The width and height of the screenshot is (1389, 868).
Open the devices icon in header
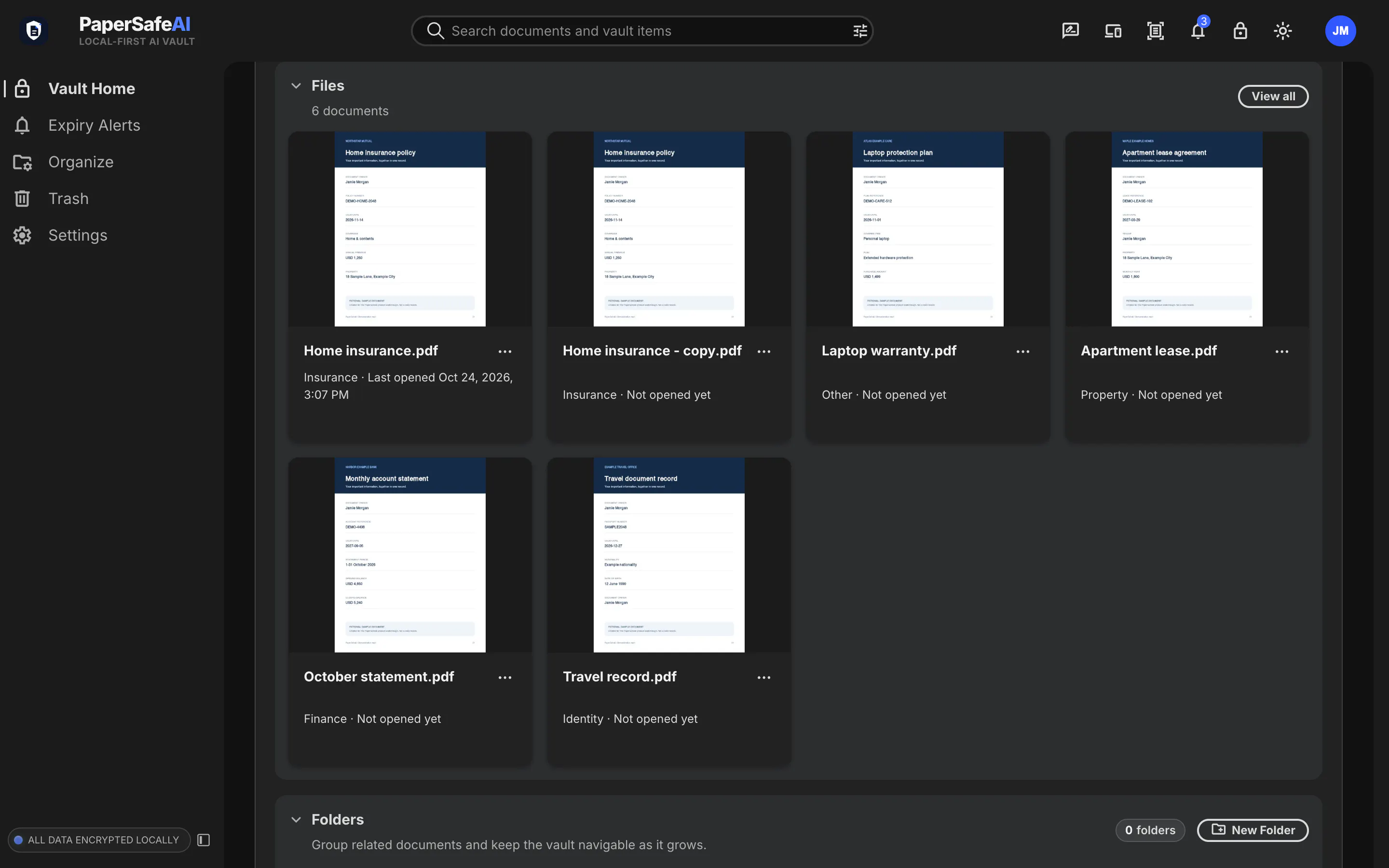[1113, 31]
